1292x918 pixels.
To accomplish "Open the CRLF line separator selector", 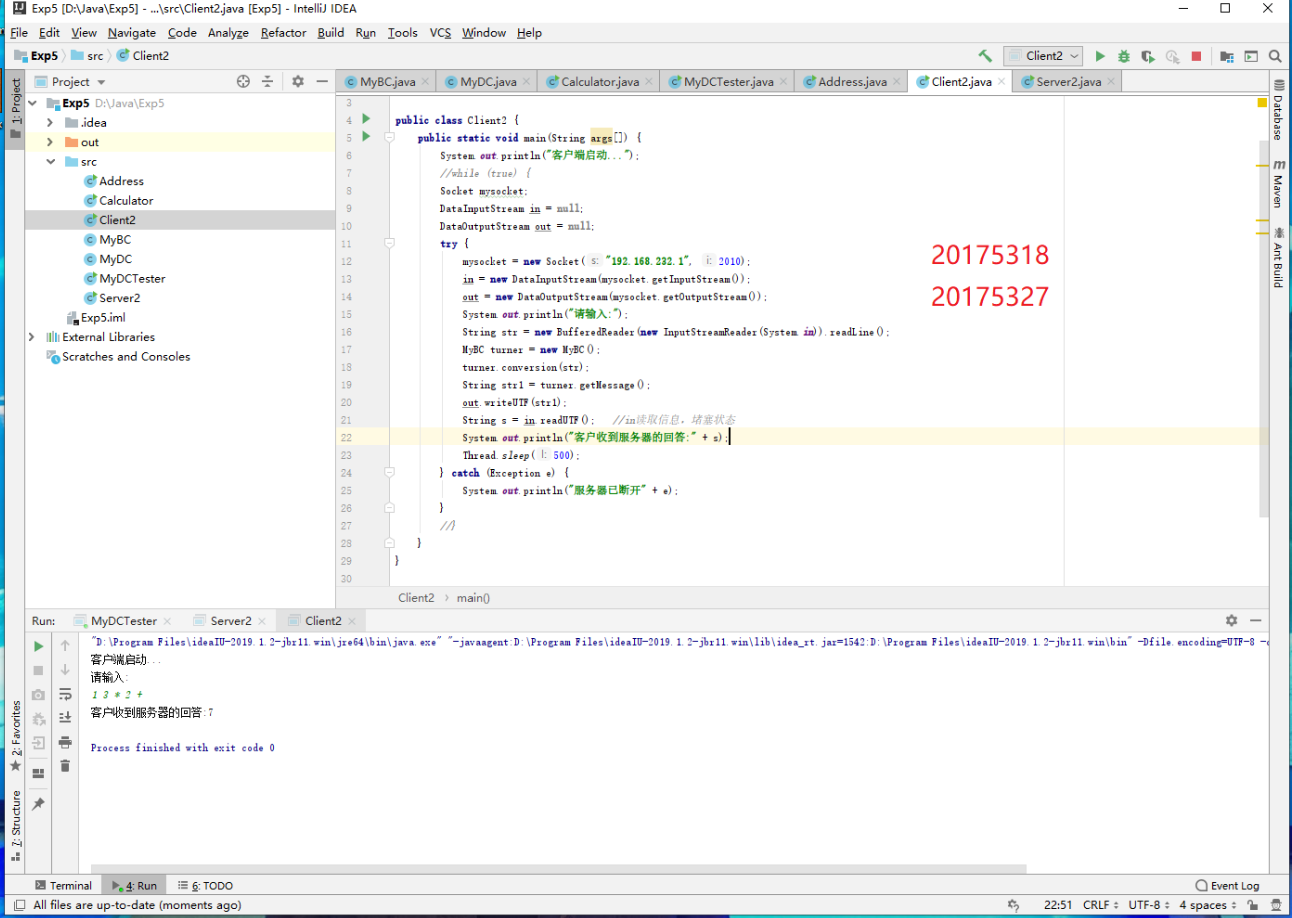I will (1099, 905).
